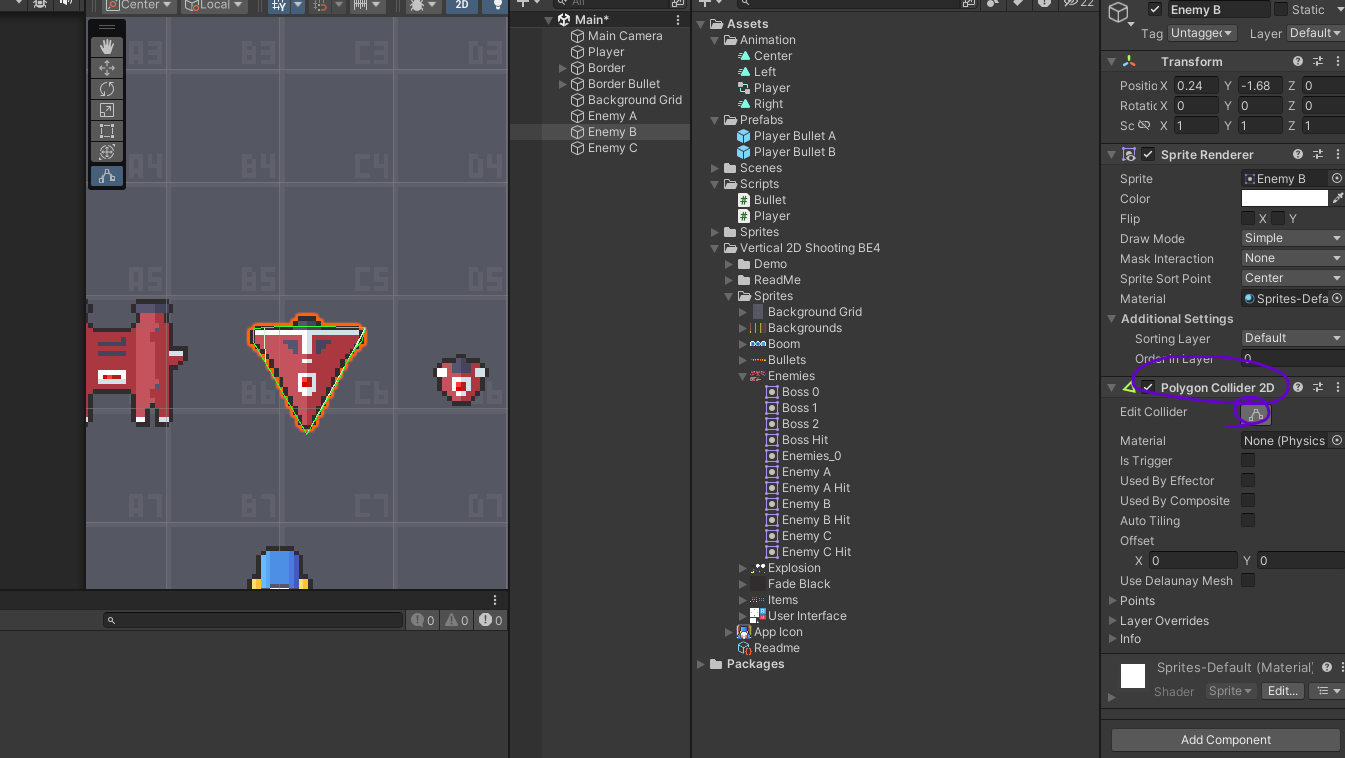The height and width of the screenshot is (758, 1345).
Task: Toggle scene lighting bulb icon
Action: tap(496, 5)
